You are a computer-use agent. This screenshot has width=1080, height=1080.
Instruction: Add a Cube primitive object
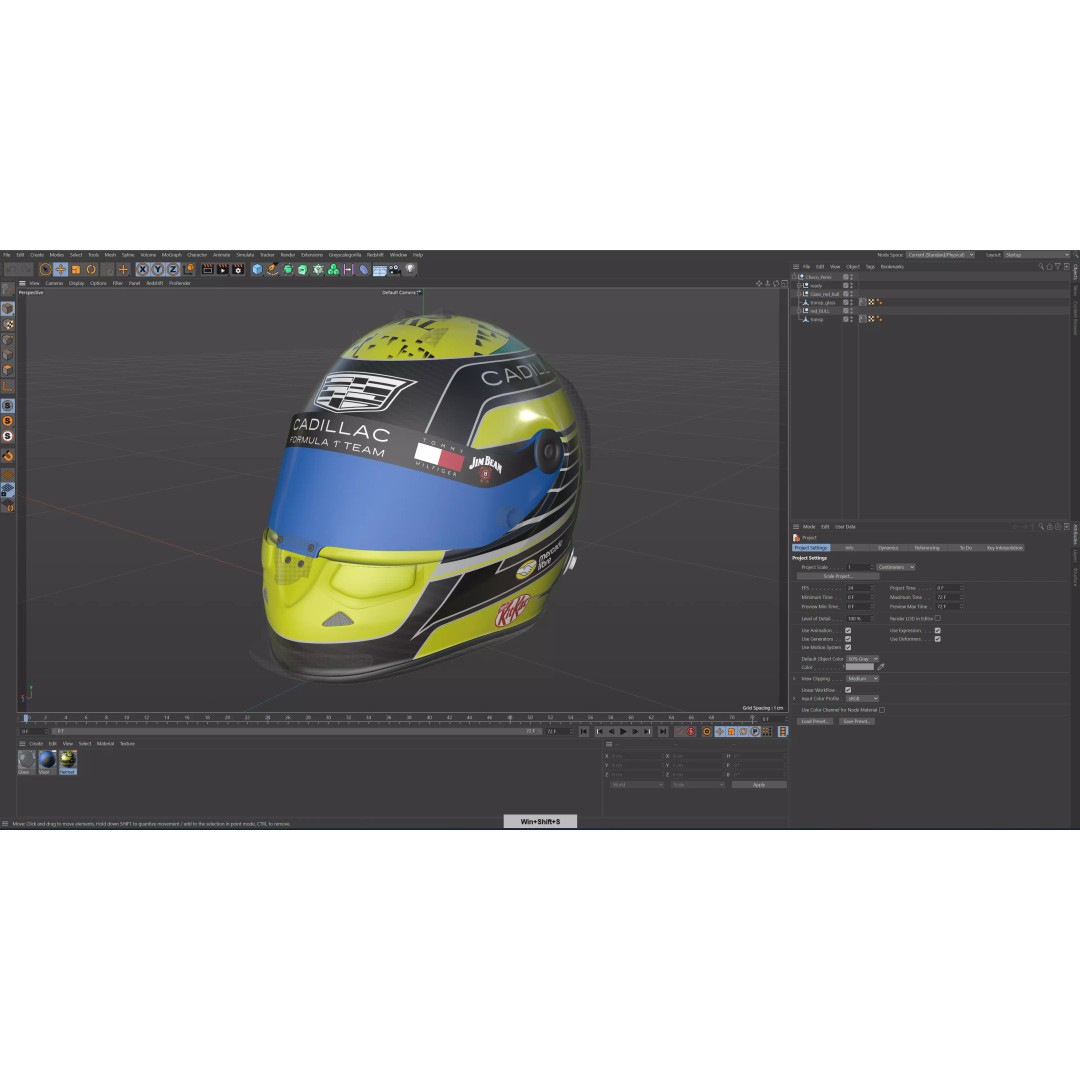tap(257, 269)
